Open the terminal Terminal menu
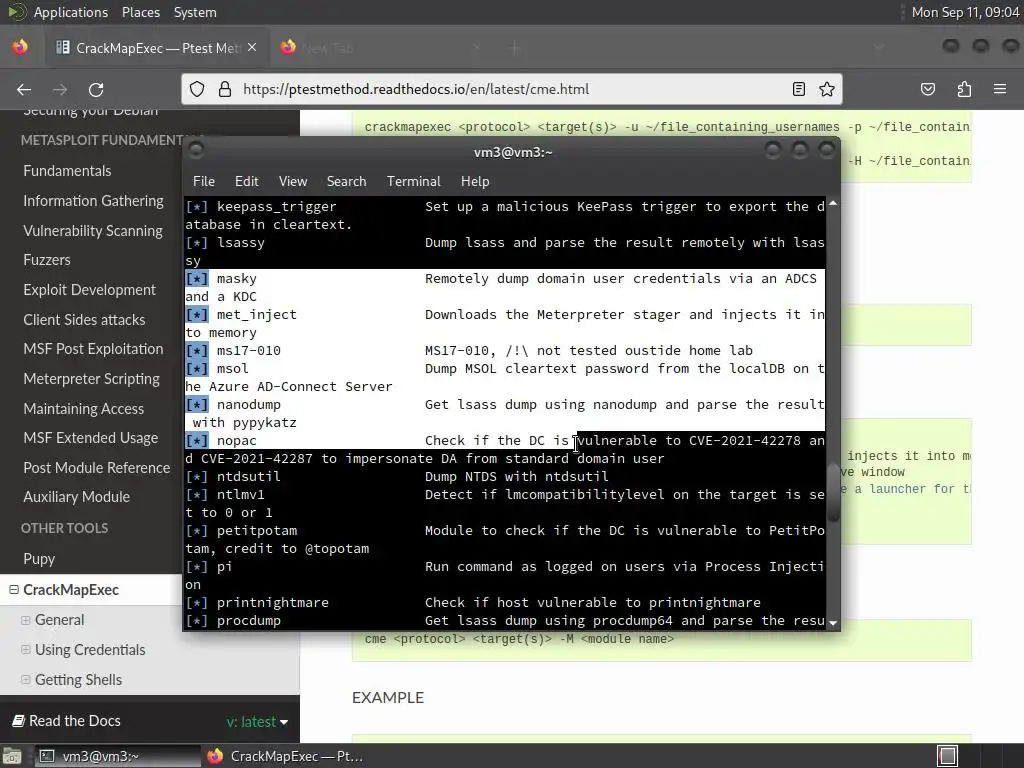The height and width of the screenshot is (768, 1024). coord(413,182)
